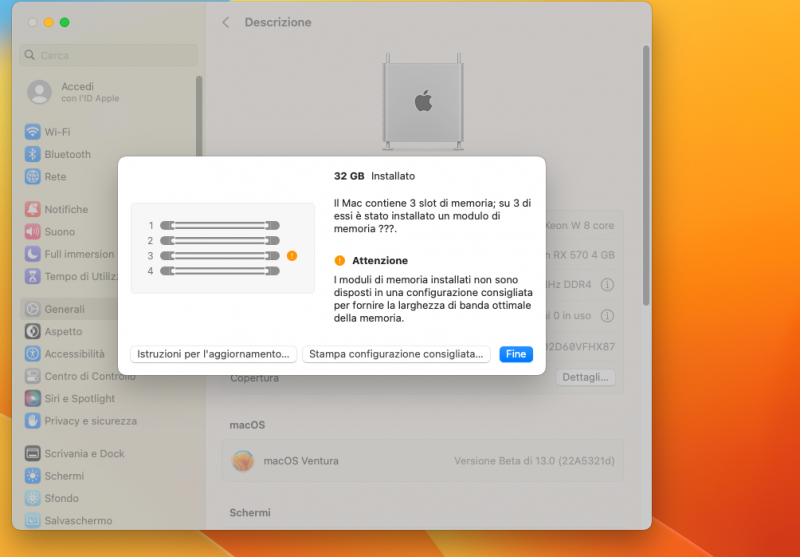Click Scrivania e Dock icon
The image size is (800, 557).
(x=33, y=453)
